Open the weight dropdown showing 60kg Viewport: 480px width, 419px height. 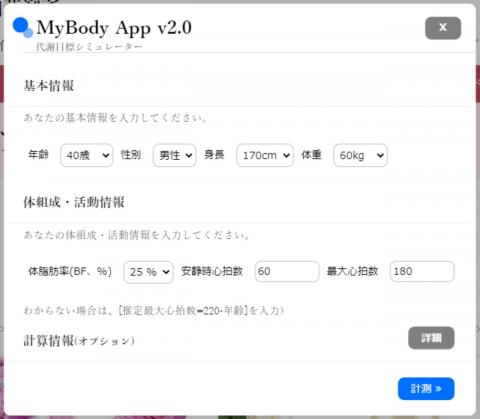click(x=360, y=155)
